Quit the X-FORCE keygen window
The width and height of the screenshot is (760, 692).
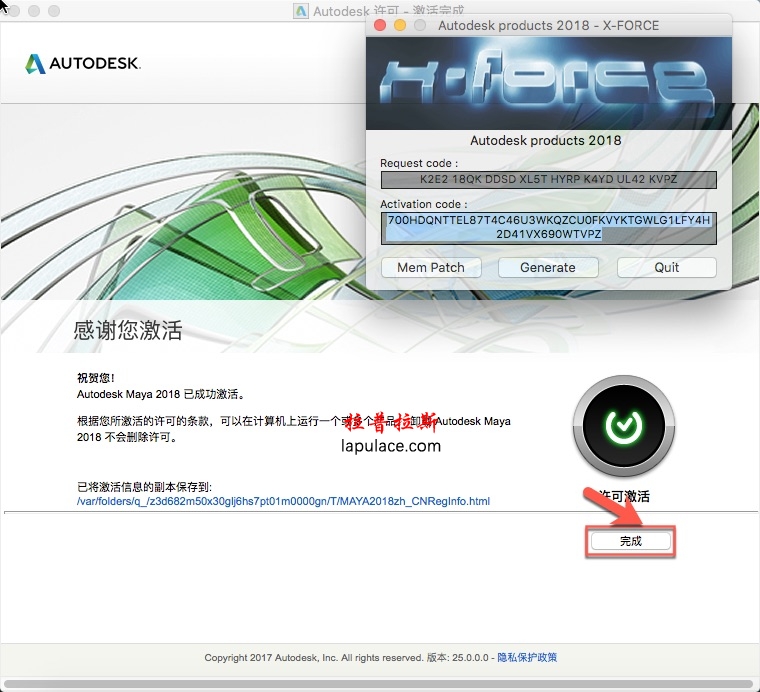click(x=666, y=267)
